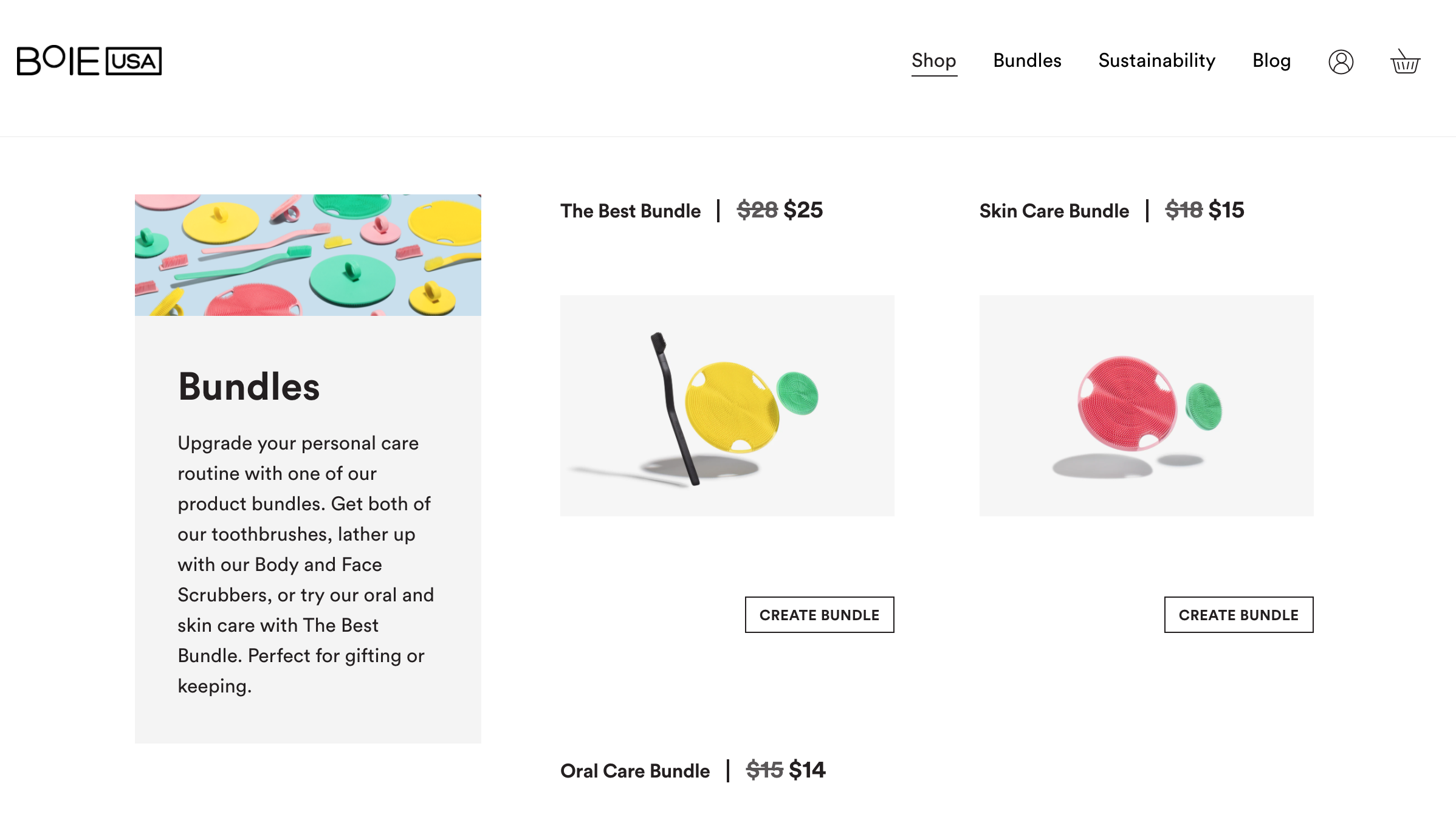
Task: Click the Bundles heading in sidebar card
Action: coord(249,386)
